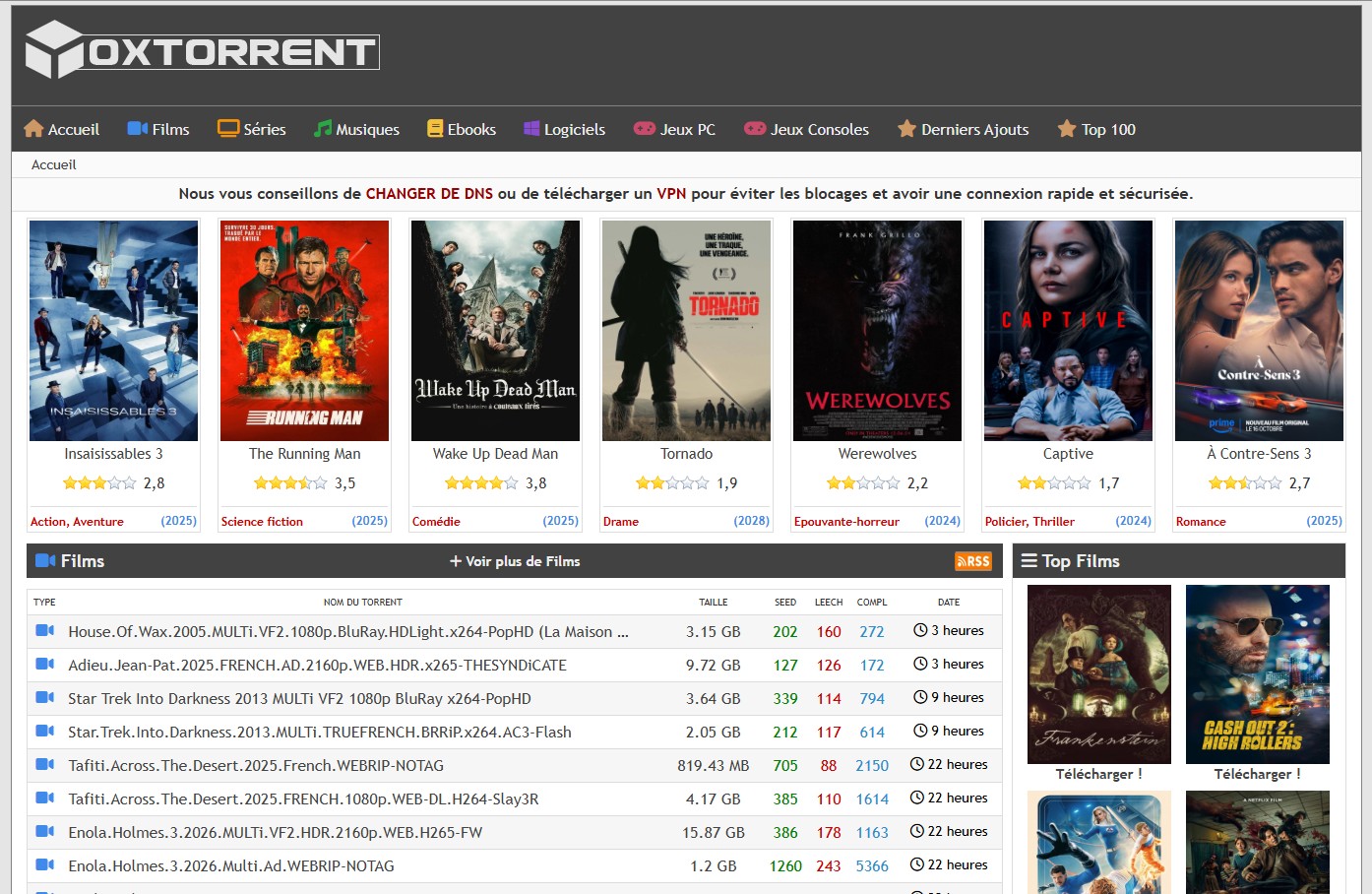Screen dimensions: 1372x894
Task: Click camera icon beside Adieu.Jean-Pat torrent
Action: pyautogui.click(x=45, y=664)
